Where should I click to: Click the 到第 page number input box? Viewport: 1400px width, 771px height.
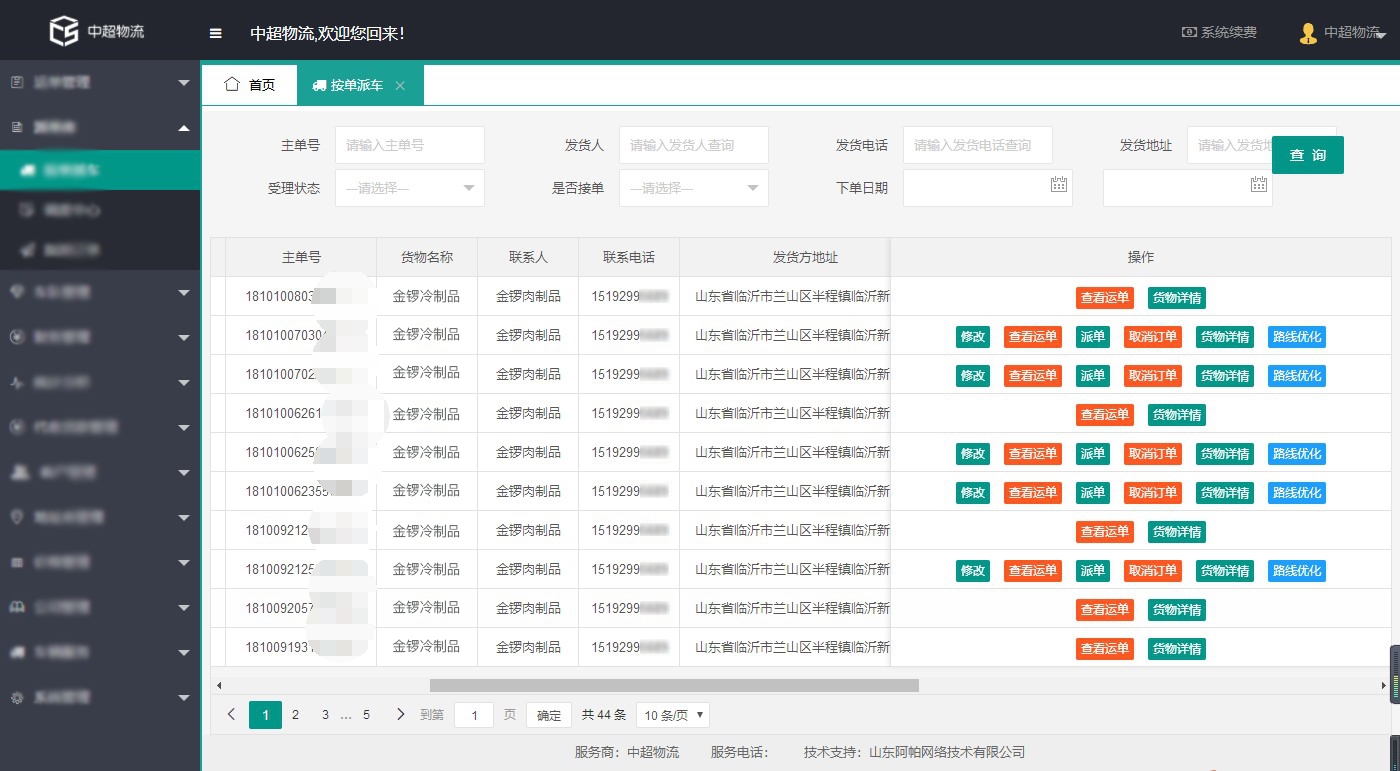474,715
